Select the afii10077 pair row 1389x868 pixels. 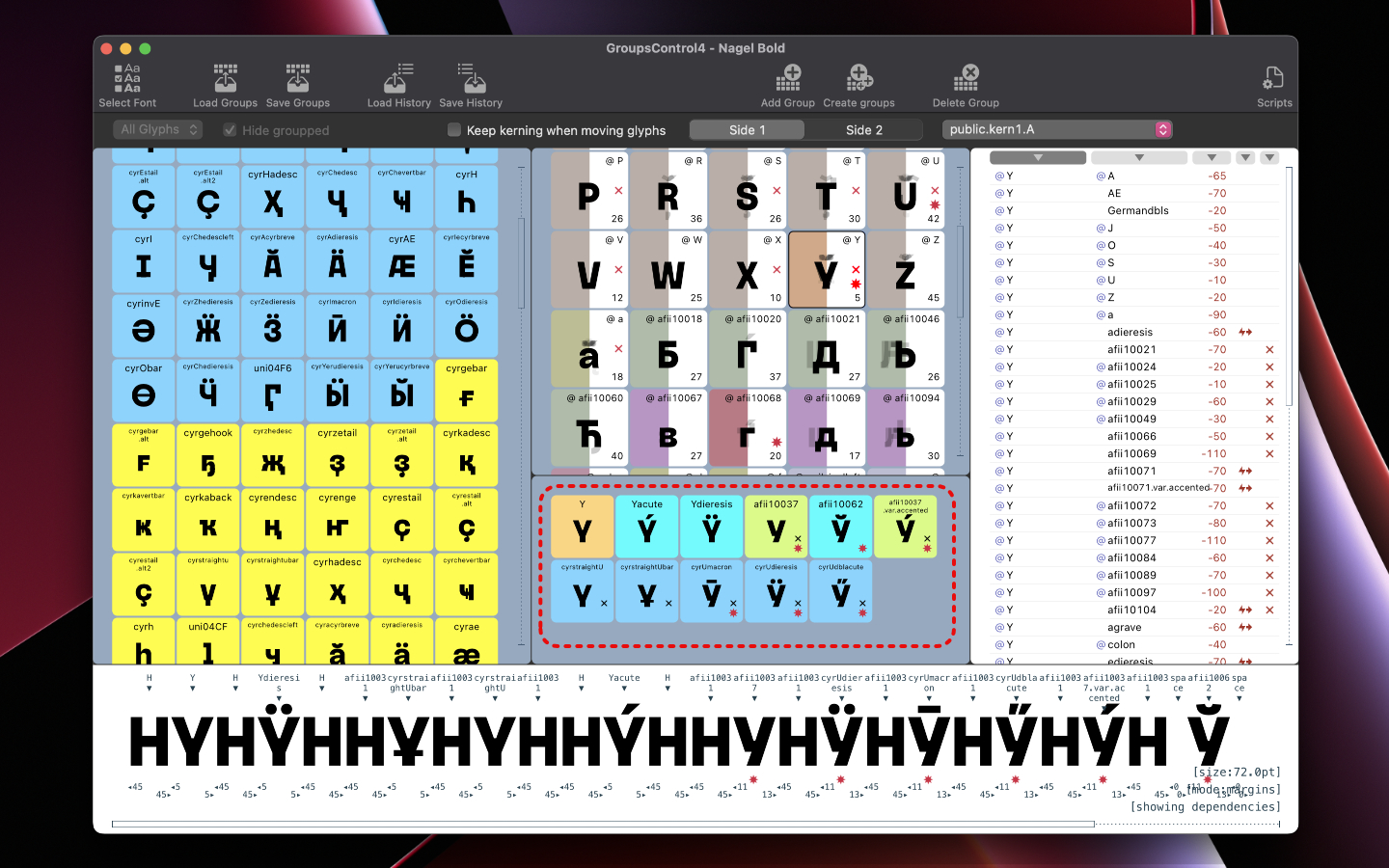tap(1135, 541)
